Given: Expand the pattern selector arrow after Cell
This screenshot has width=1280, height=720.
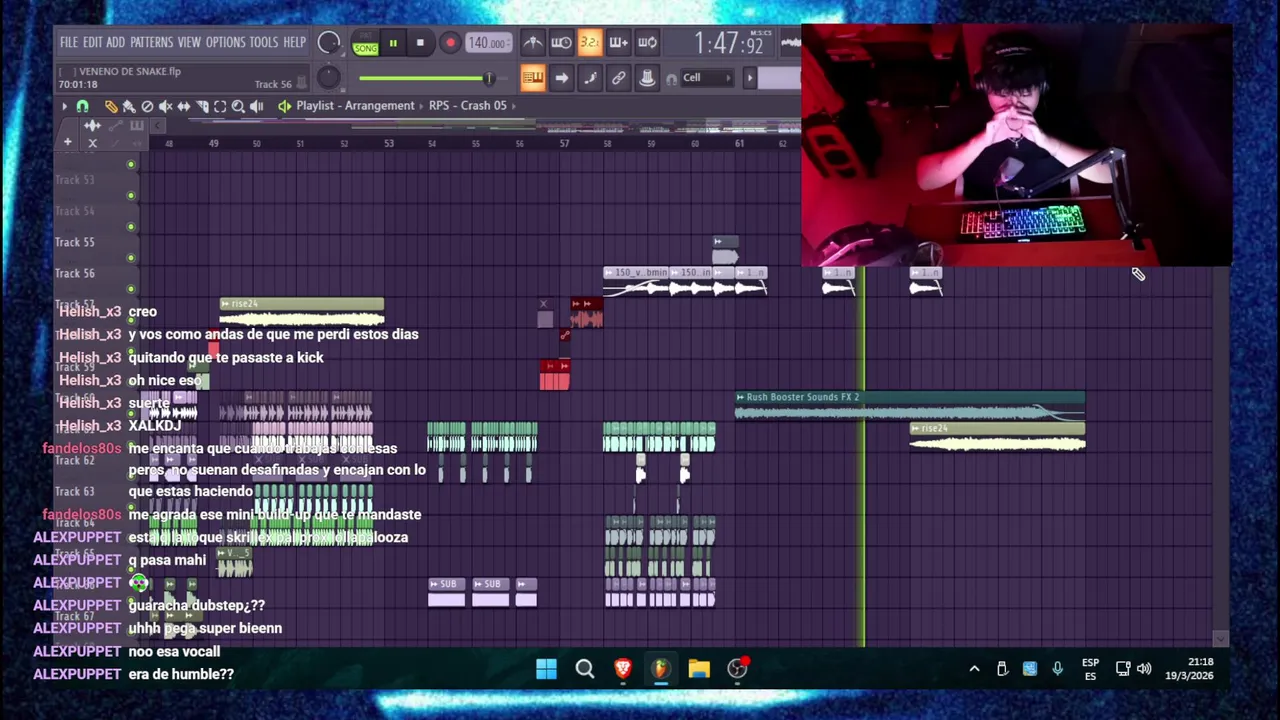Looking at the screenshot, I should pos(749,78).
